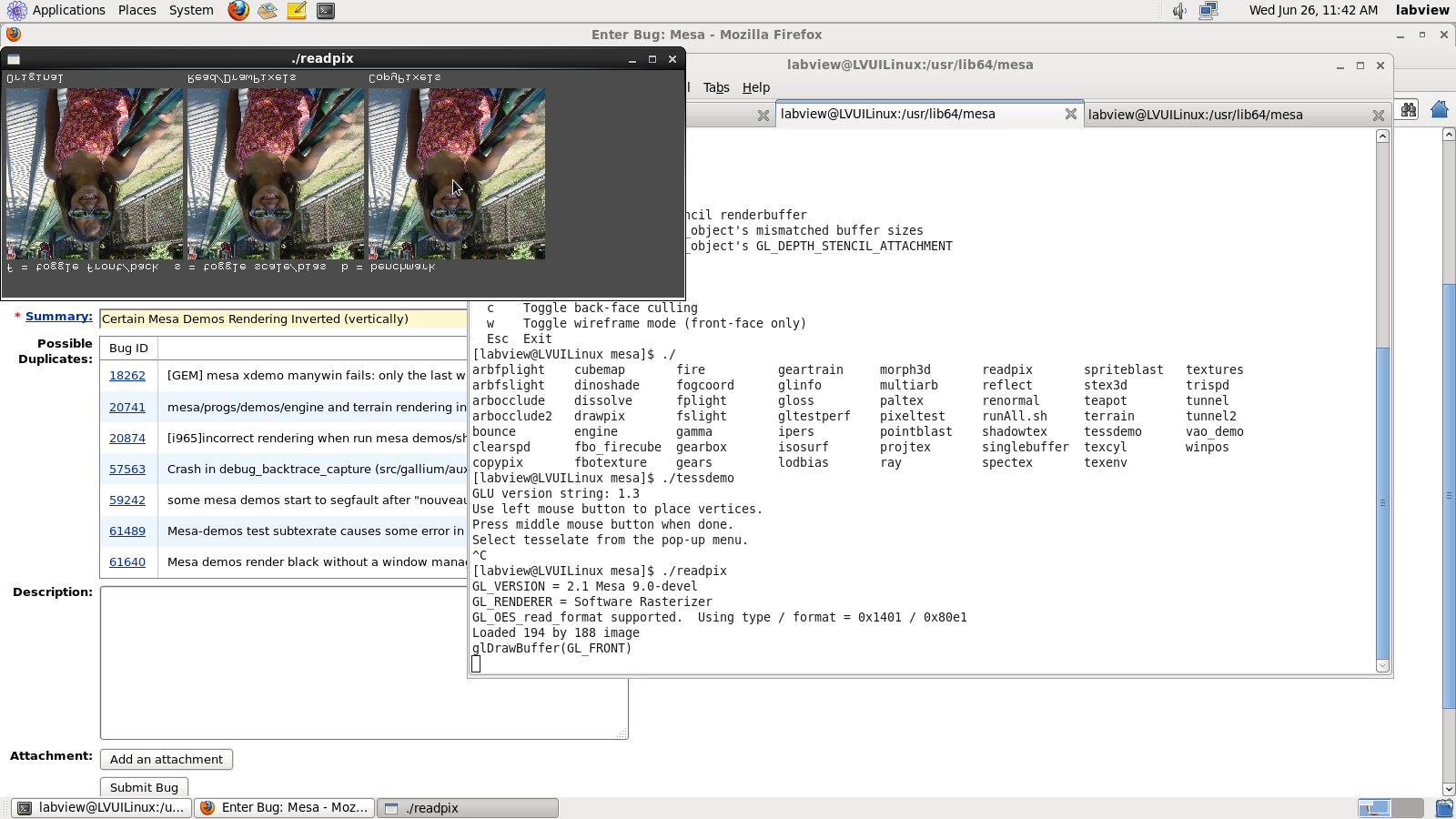Open the yellow notes launcher icon
This screenshot has width=1456, height=819.
pyautogui.click(x=297, y=11)
